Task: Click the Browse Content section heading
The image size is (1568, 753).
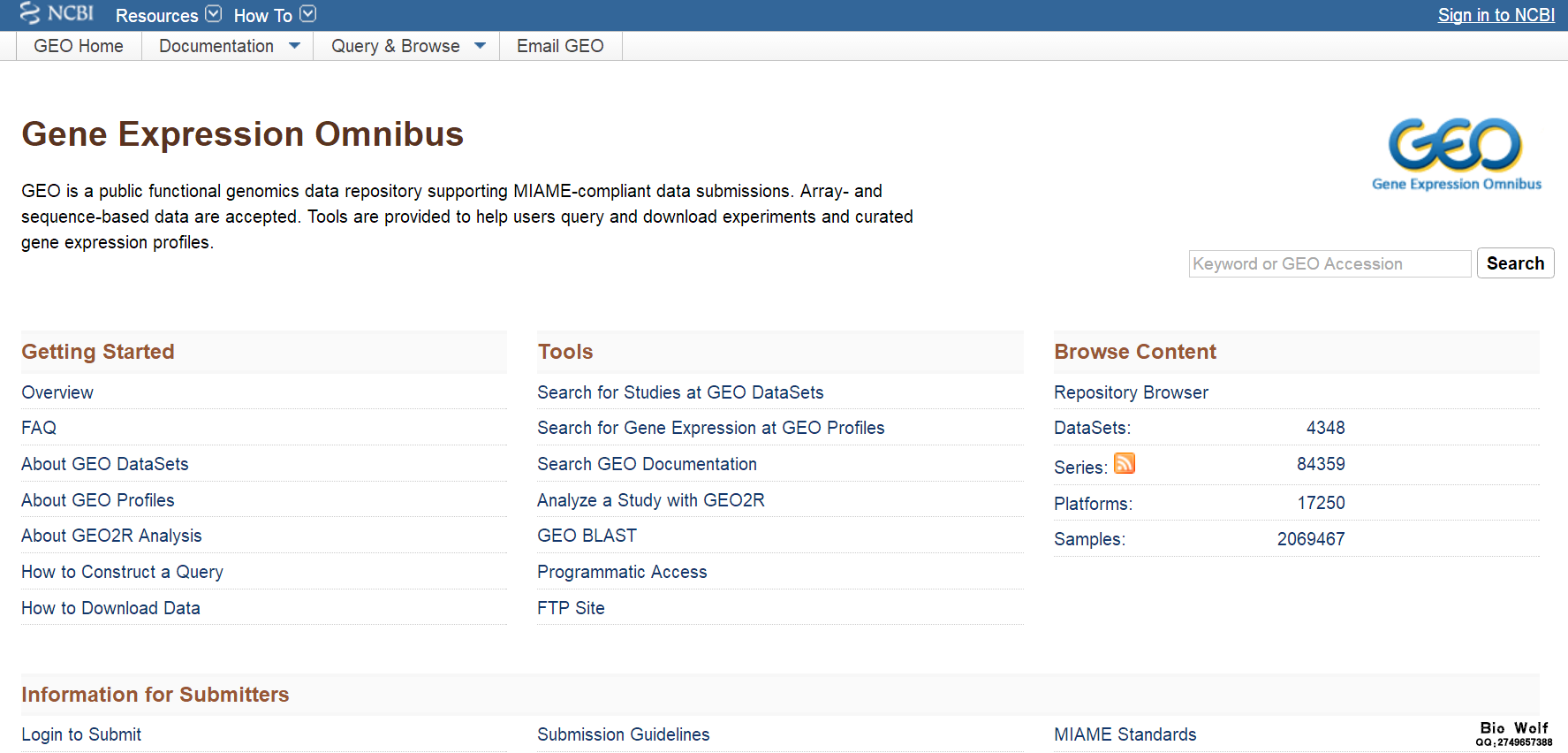Action: click(x=1135, y=352)
